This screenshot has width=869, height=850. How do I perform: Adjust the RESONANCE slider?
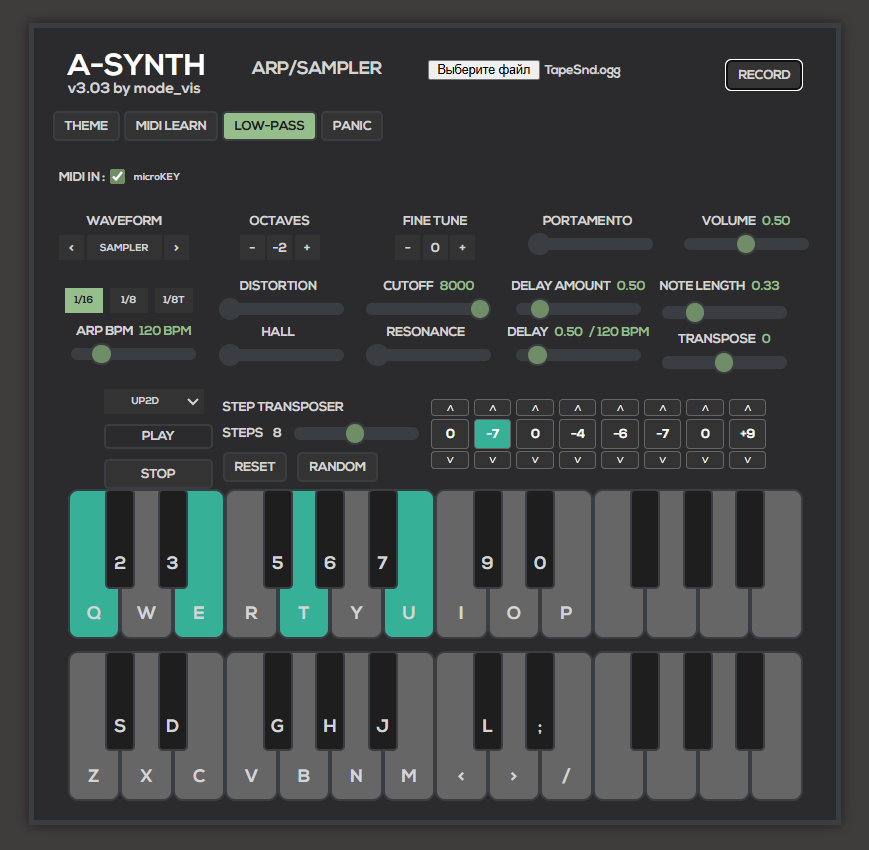click(428, 355)
